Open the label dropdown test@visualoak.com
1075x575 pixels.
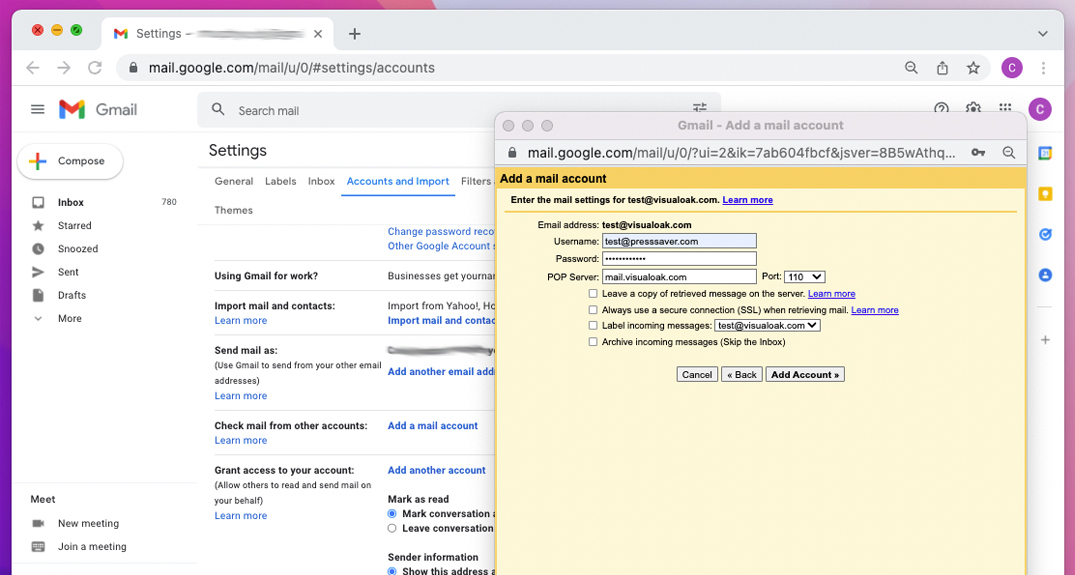tap(767, 326)
